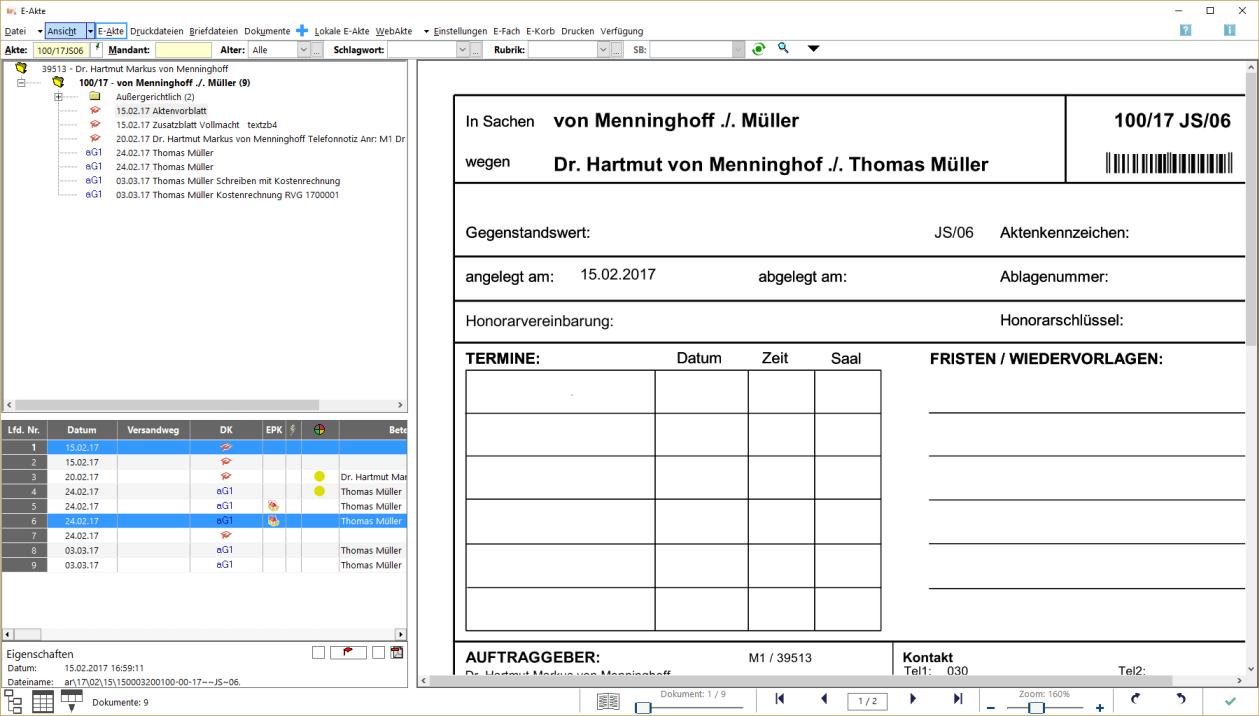The width and height of the screenshot is (1259, 716).
Task: Switch to table grid view icon
Action: tap(43, 701)
